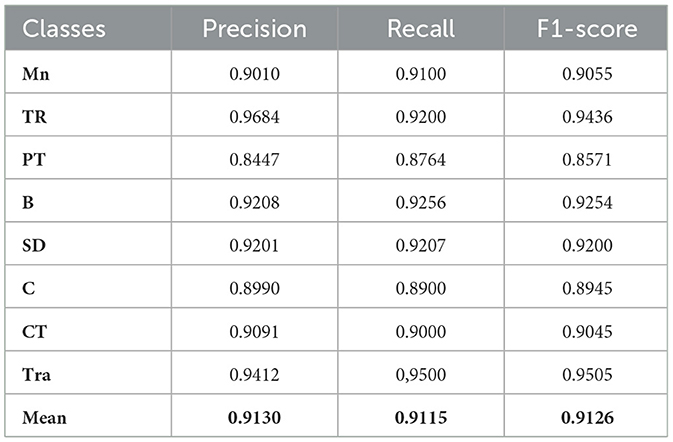Click precision value 0.8990 for C
The width and height of the screenshot is (673, 442).
pyautogui.click(x=255, y=288)
